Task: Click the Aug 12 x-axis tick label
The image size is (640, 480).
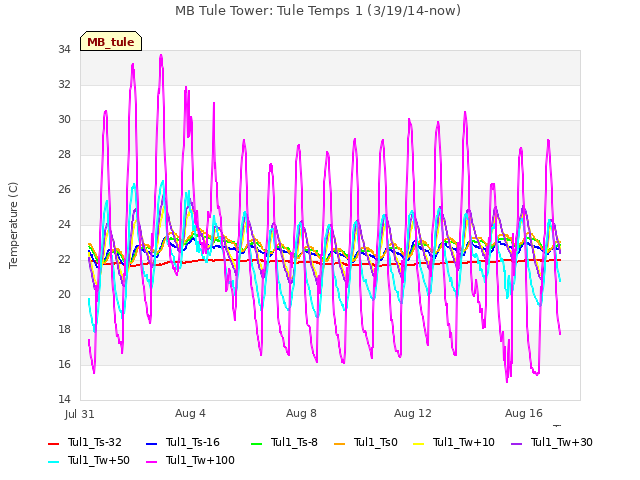Action: pos(413,413)
